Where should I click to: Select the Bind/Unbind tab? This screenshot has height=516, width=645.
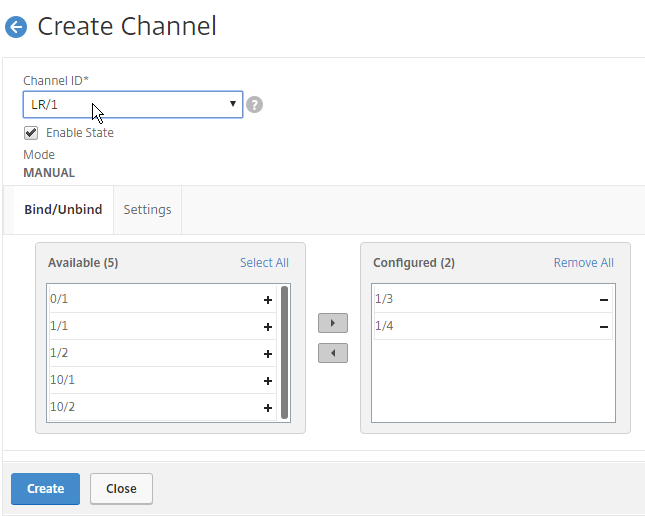63,209
